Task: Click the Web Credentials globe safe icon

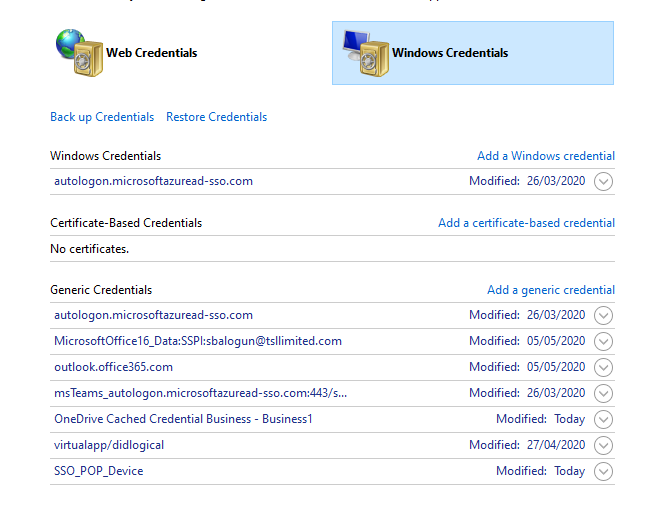Action: coord(79,53)
